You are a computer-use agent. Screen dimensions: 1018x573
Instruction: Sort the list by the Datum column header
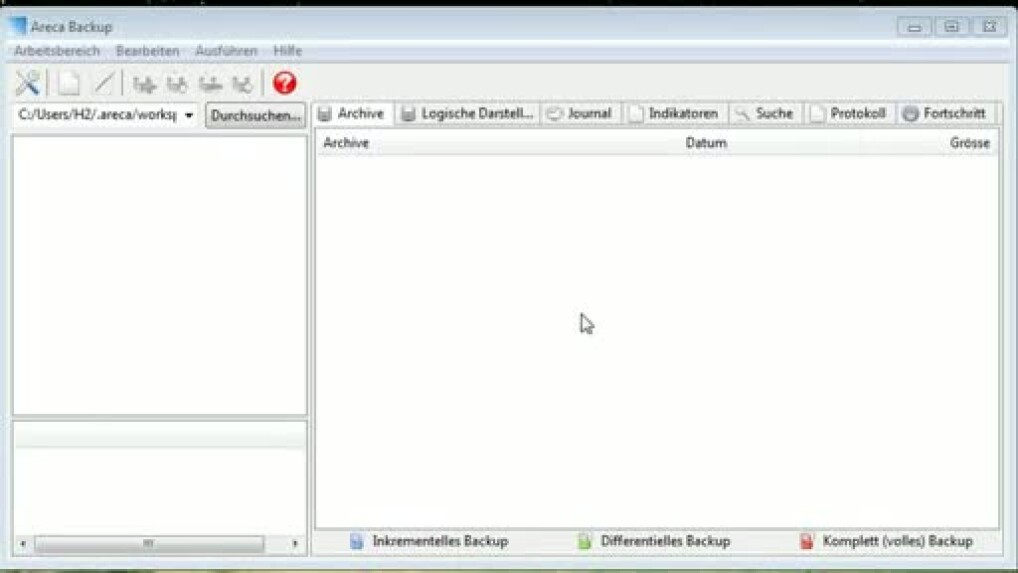click(x=705, y=143)
